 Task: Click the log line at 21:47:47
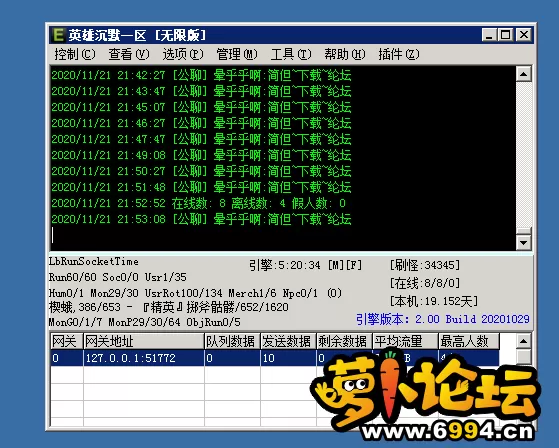coord(201,139)
